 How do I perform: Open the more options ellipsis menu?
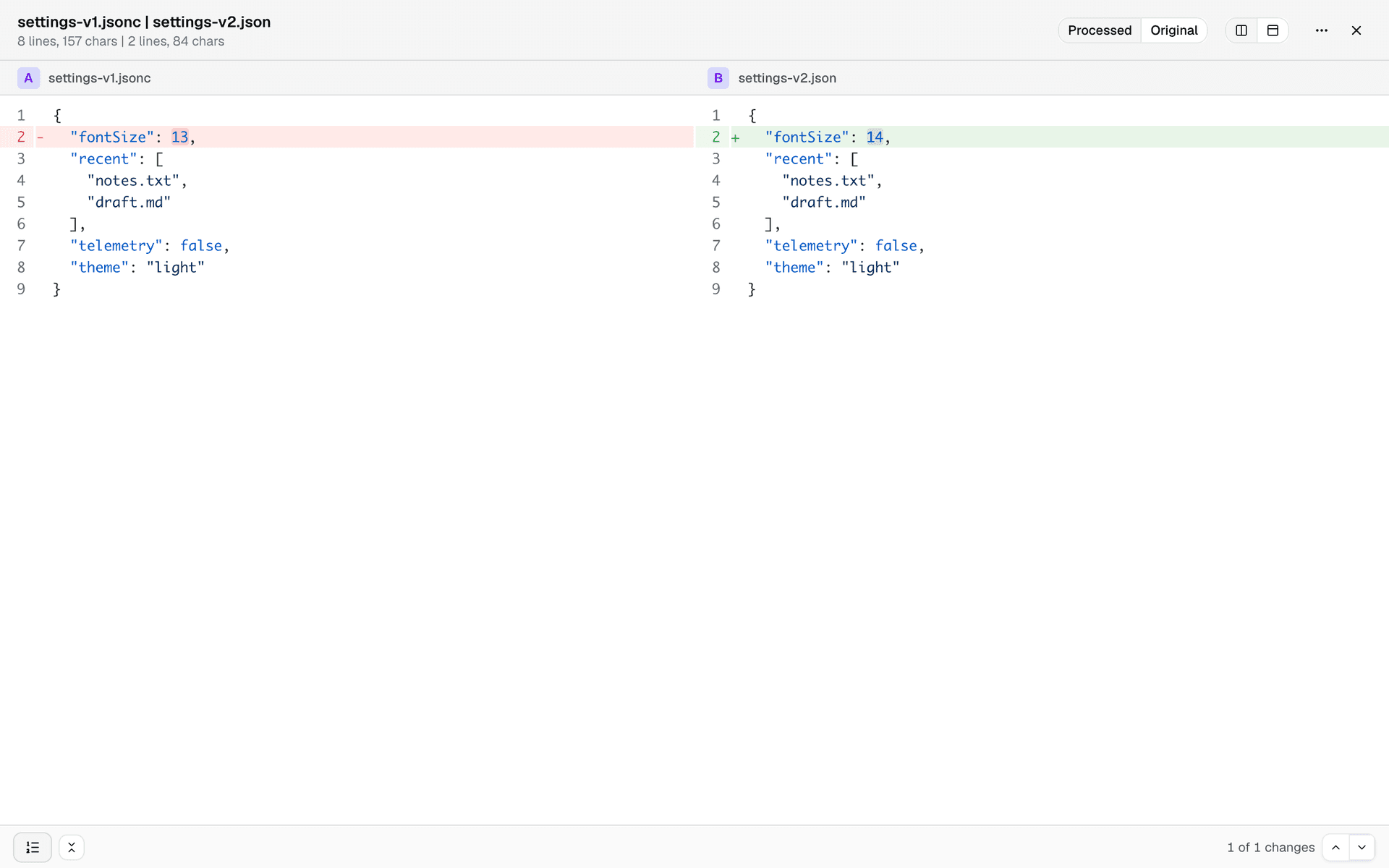tap(1322, 30)
